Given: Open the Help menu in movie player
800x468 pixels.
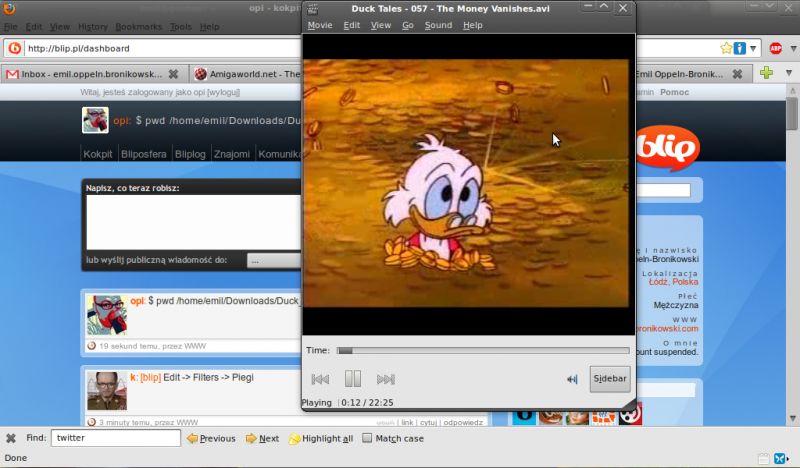Looking at the screenshot, I should [472, 25].
